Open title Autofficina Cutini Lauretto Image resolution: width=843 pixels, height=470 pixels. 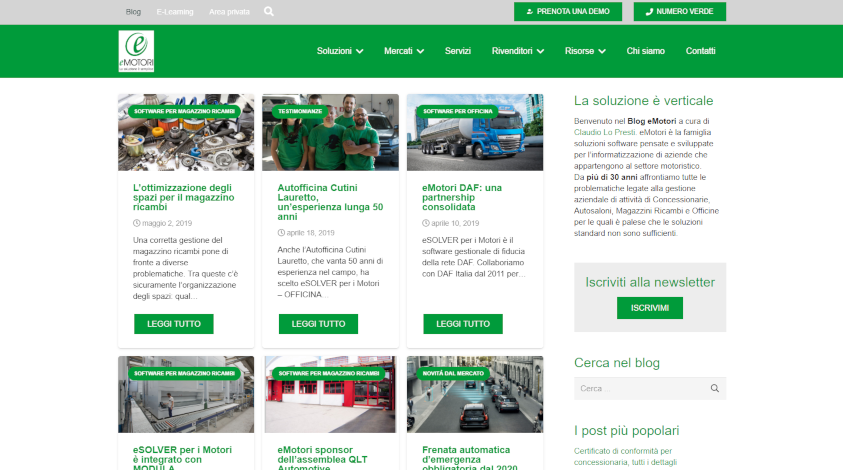(330, 202)
